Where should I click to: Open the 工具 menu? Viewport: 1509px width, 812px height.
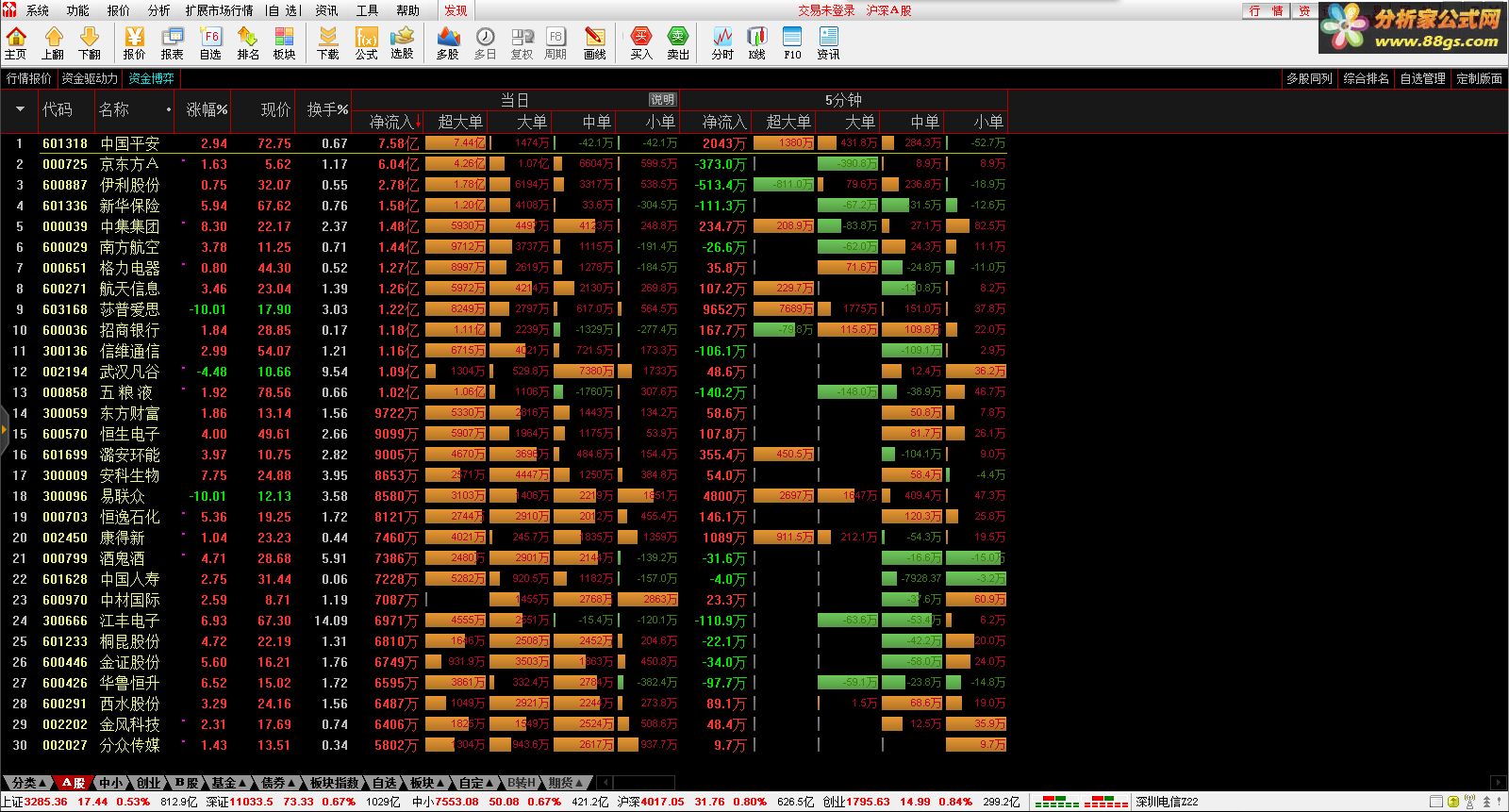(367, 10)
